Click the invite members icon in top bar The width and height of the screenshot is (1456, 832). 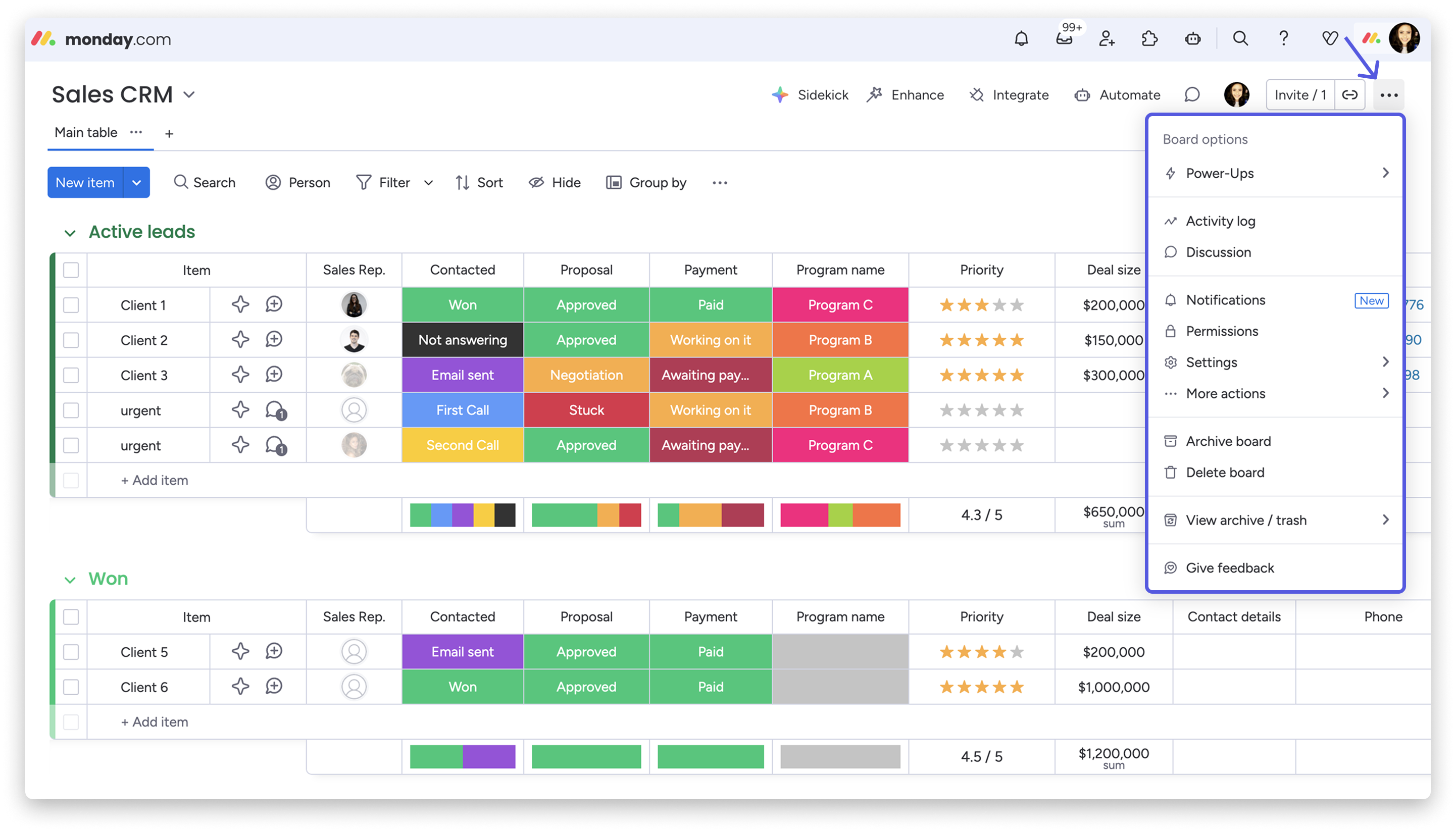point(1107,39)
